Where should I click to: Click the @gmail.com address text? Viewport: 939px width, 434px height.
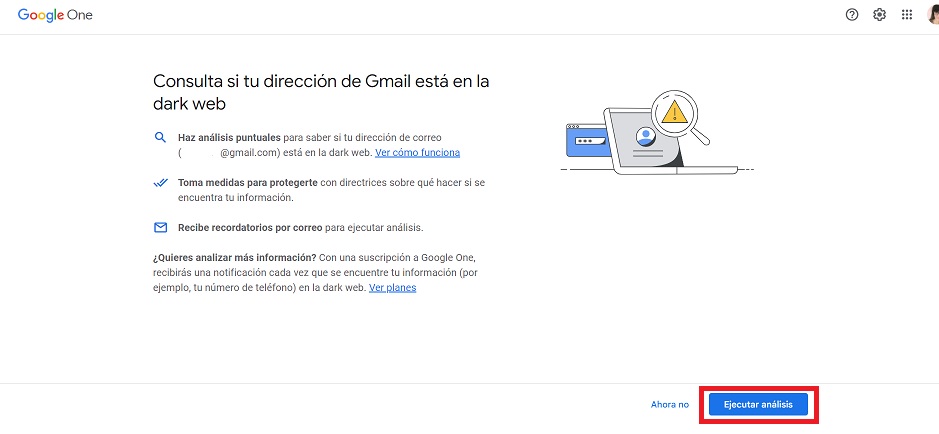coord(250,153)
